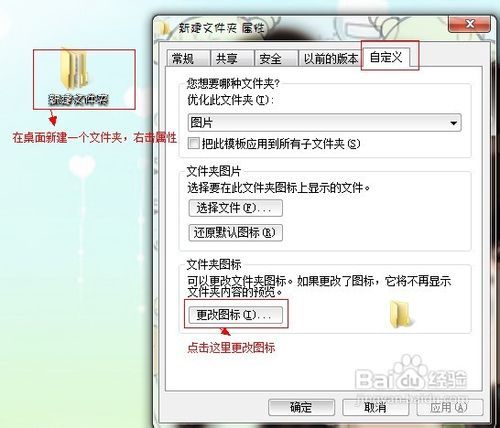Enable apply template to all subfolders checkbox
Screen dimensions: 500x428
coord(193,144)
